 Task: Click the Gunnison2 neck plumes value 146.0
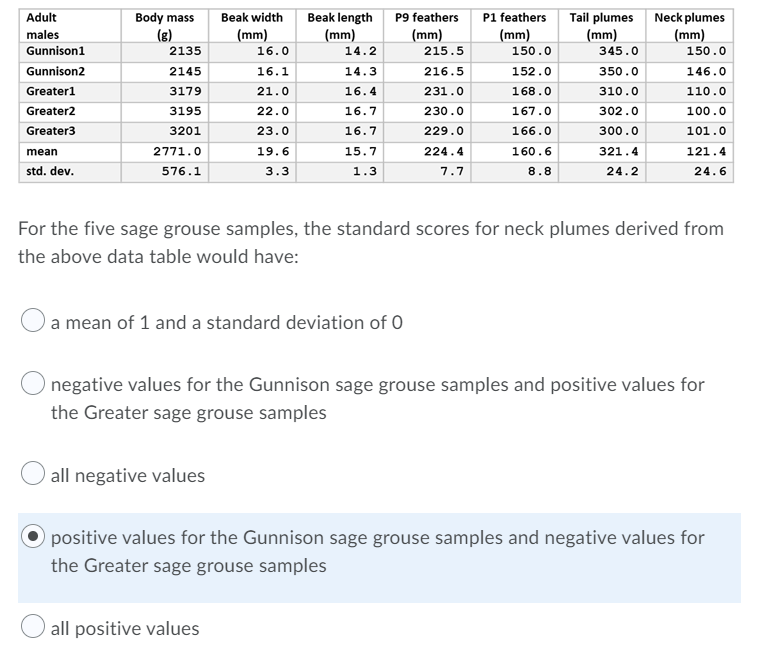(706, 71)
